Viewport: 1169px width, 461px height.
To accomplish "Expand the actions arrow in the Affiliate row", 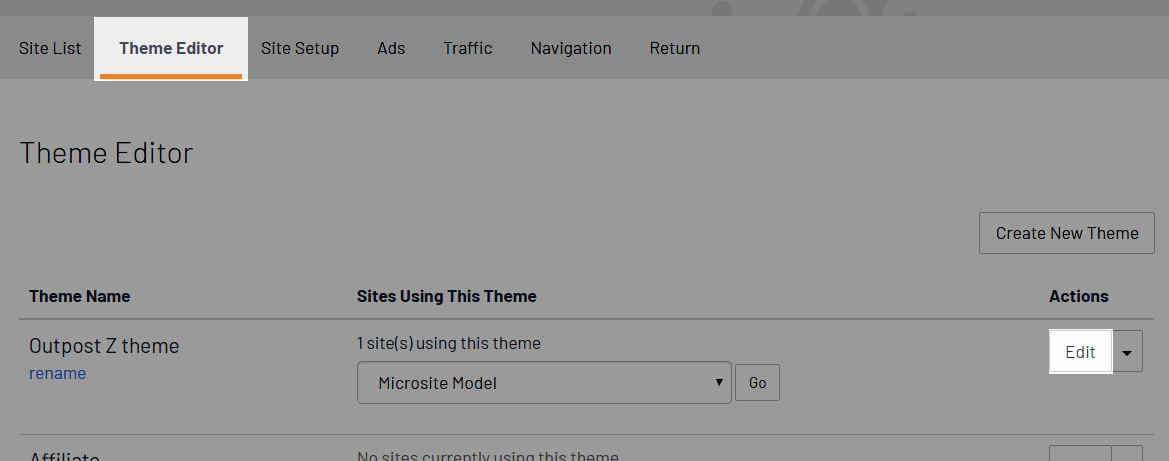I will pos(1127,454).
